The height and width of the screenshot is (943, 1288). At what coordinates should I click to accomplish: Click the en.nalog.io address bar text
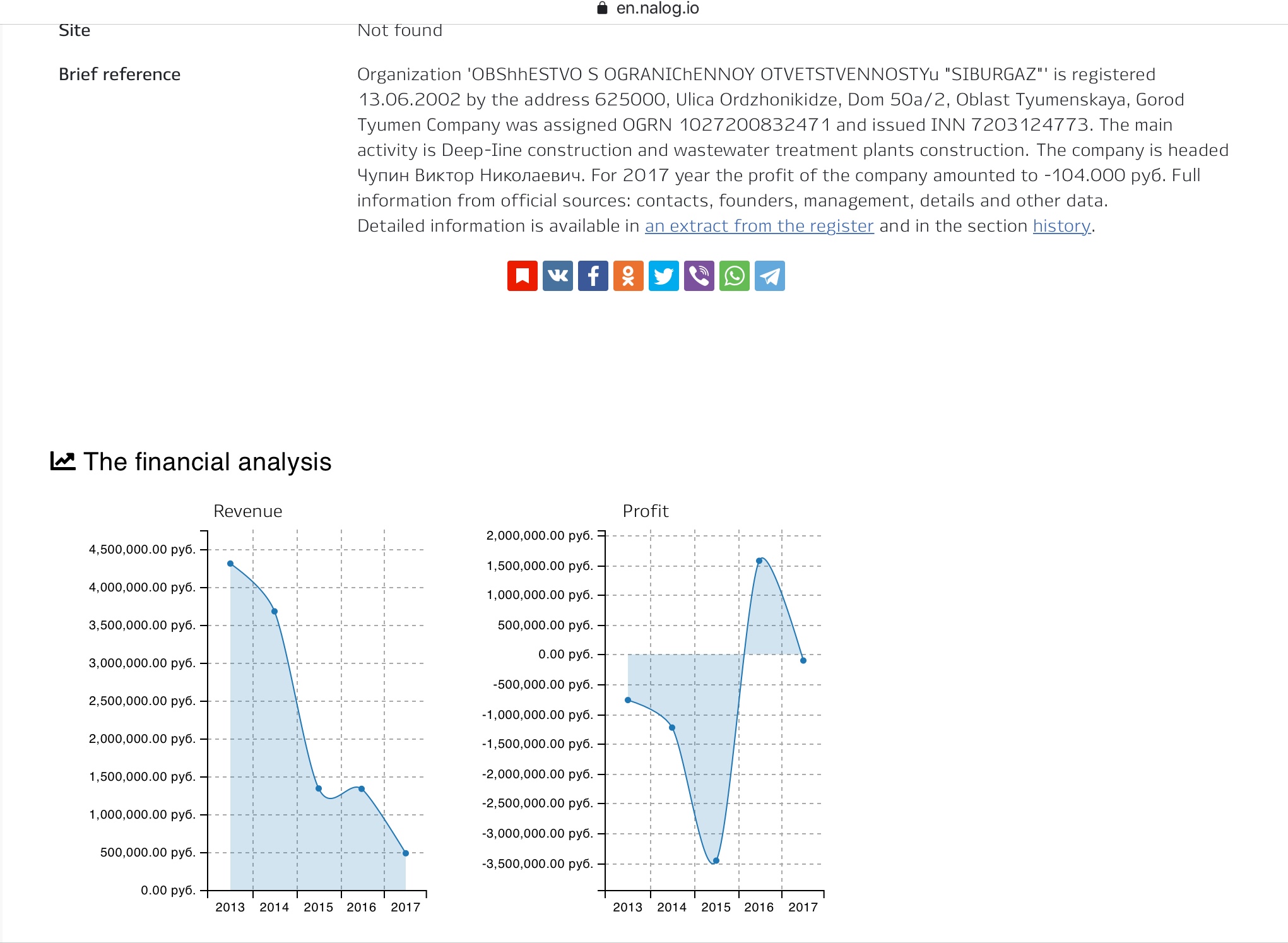point(658,8)
